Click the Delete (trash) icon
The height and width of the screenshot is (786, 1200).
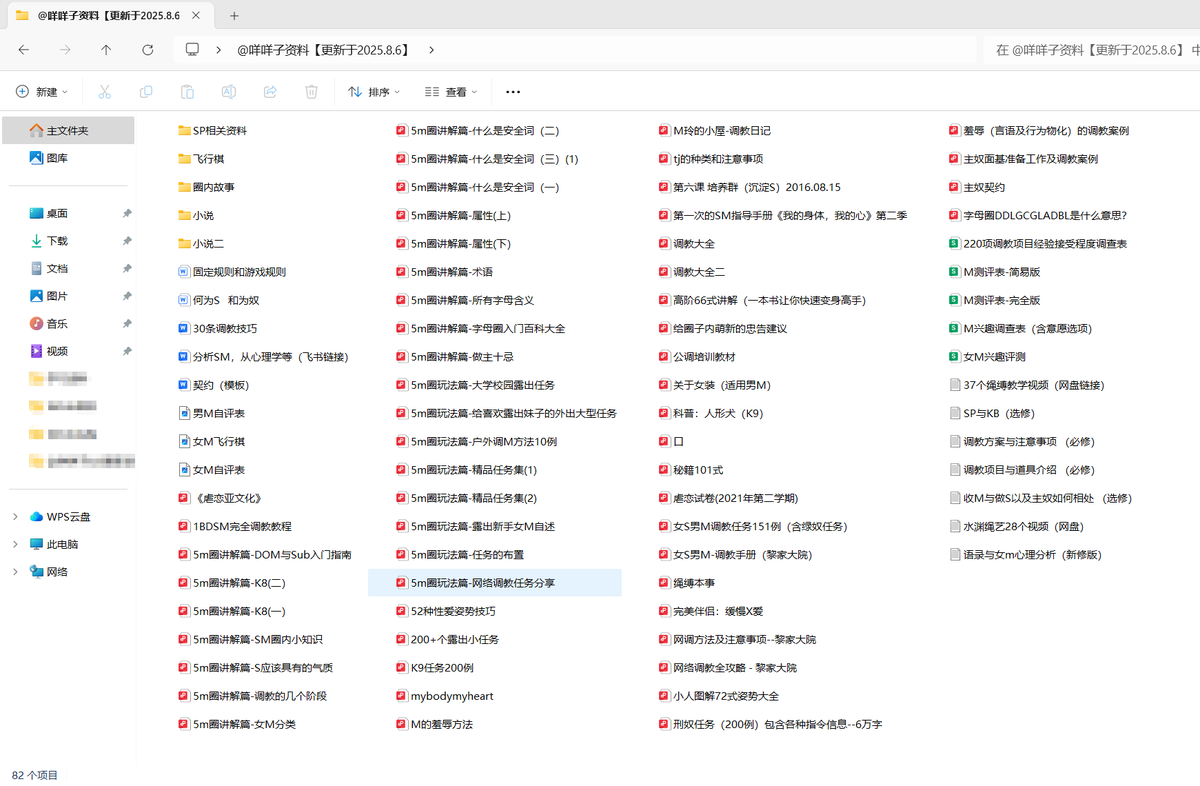[x=311, y=91]
